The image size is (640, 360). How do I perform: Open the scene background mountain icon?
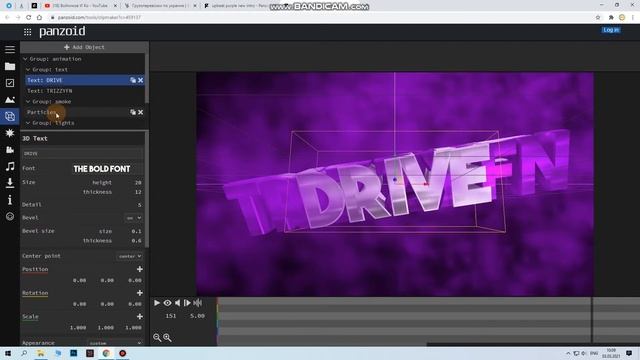(10, 100)
